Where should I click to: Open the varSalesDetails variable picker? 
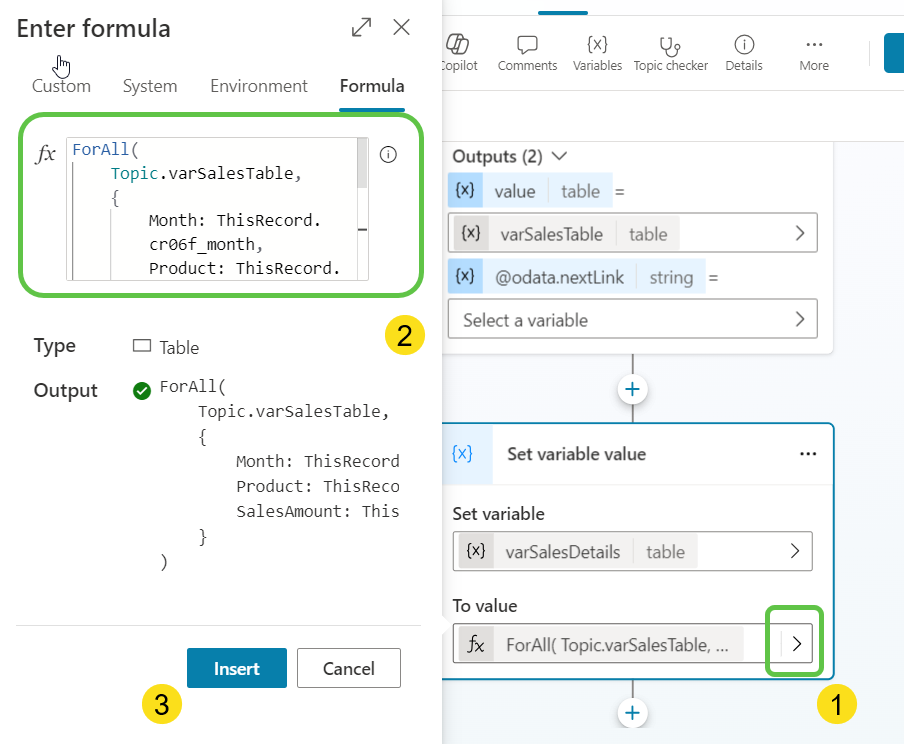(795, 551)
